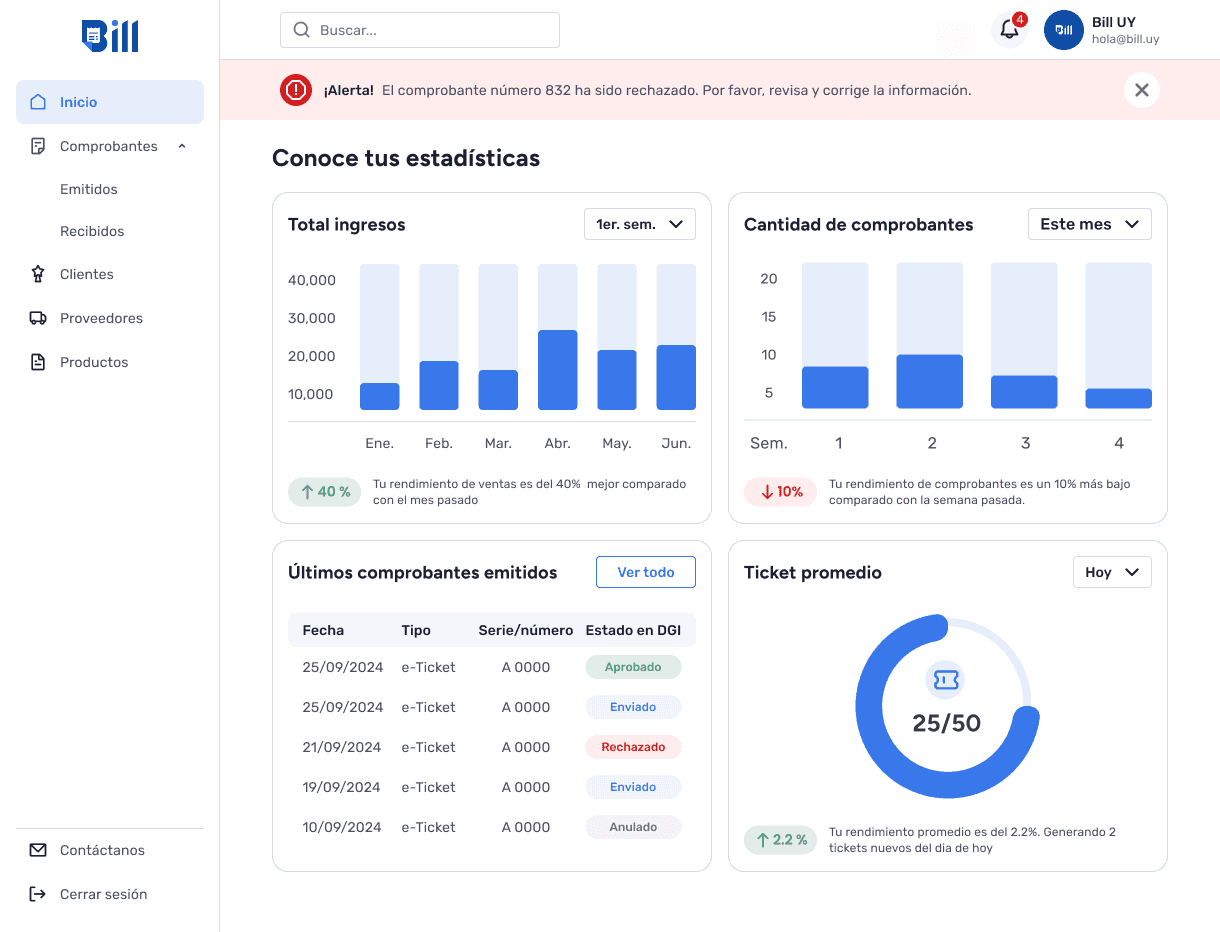Click Enviado badge in 19/09/2024 row

point(633,787)
